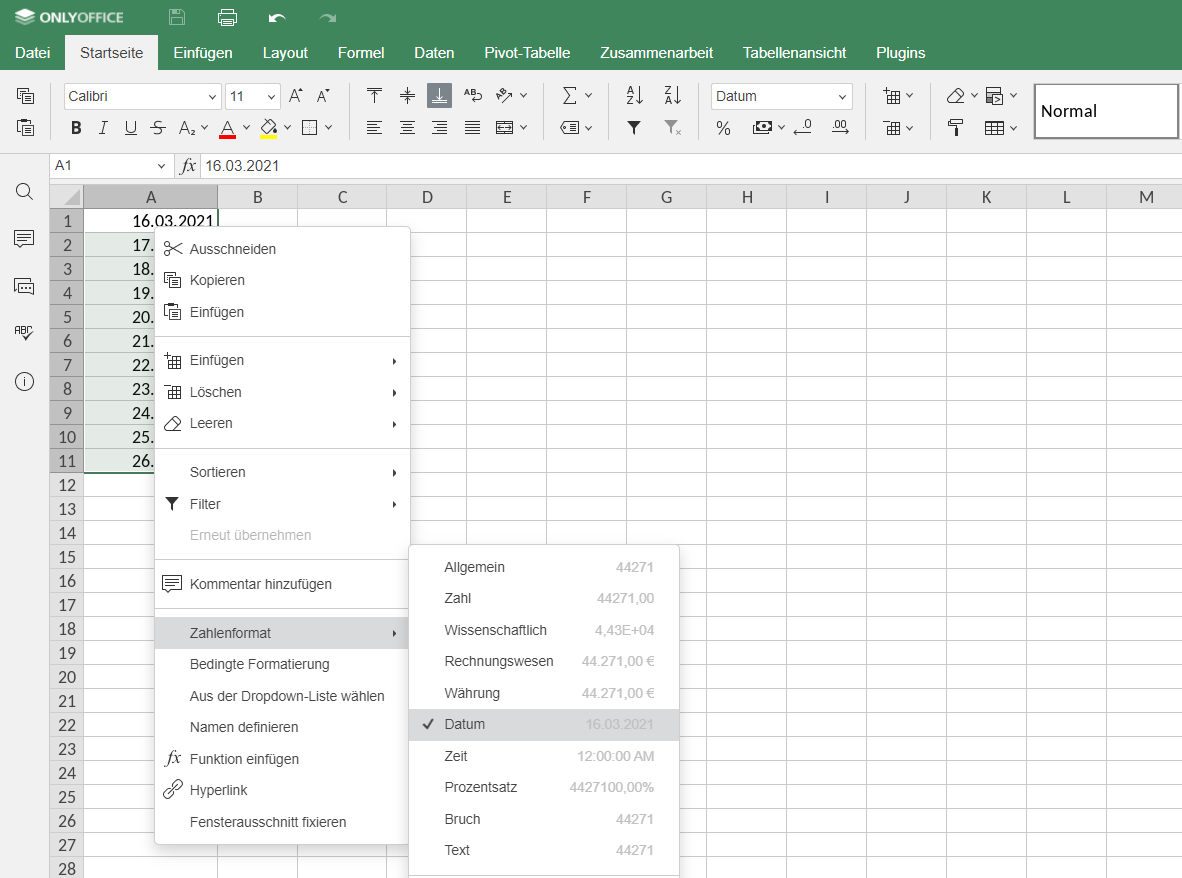Viewport: 1182px width, 878px height.
Task: Justify text alignment
Action: pyautogui.click(x=473, y=127)
